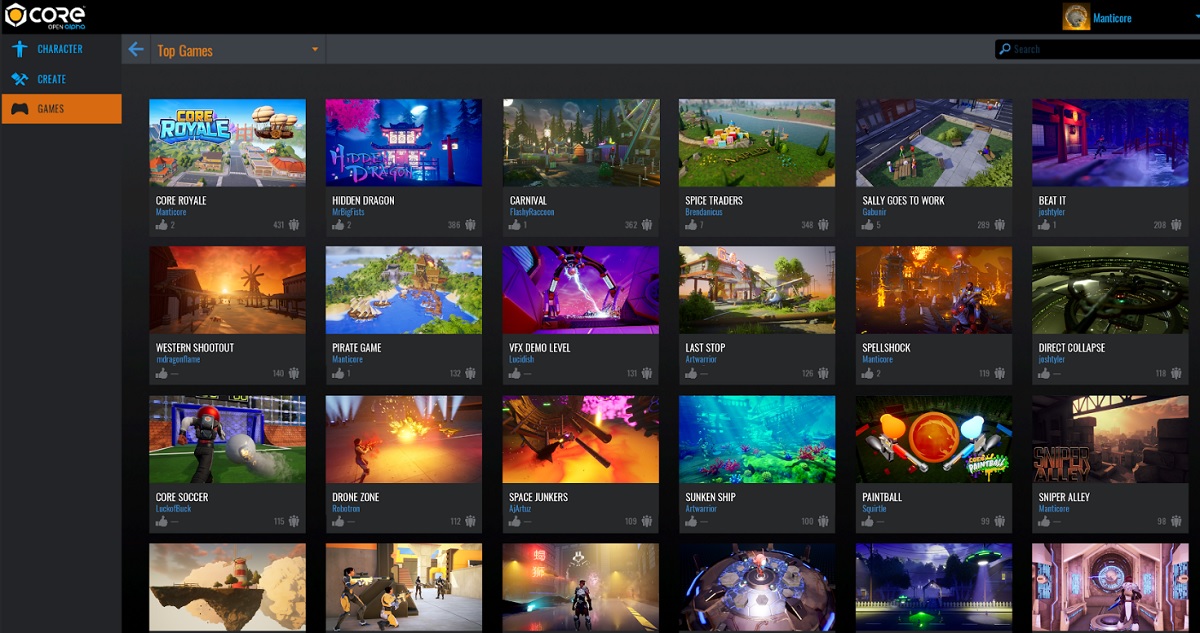Image resolution: width=1200 pixels, height=633 pixels.
Task: Open the Sniper Alley game thumbnail
Action: (x=1110, y=440)
